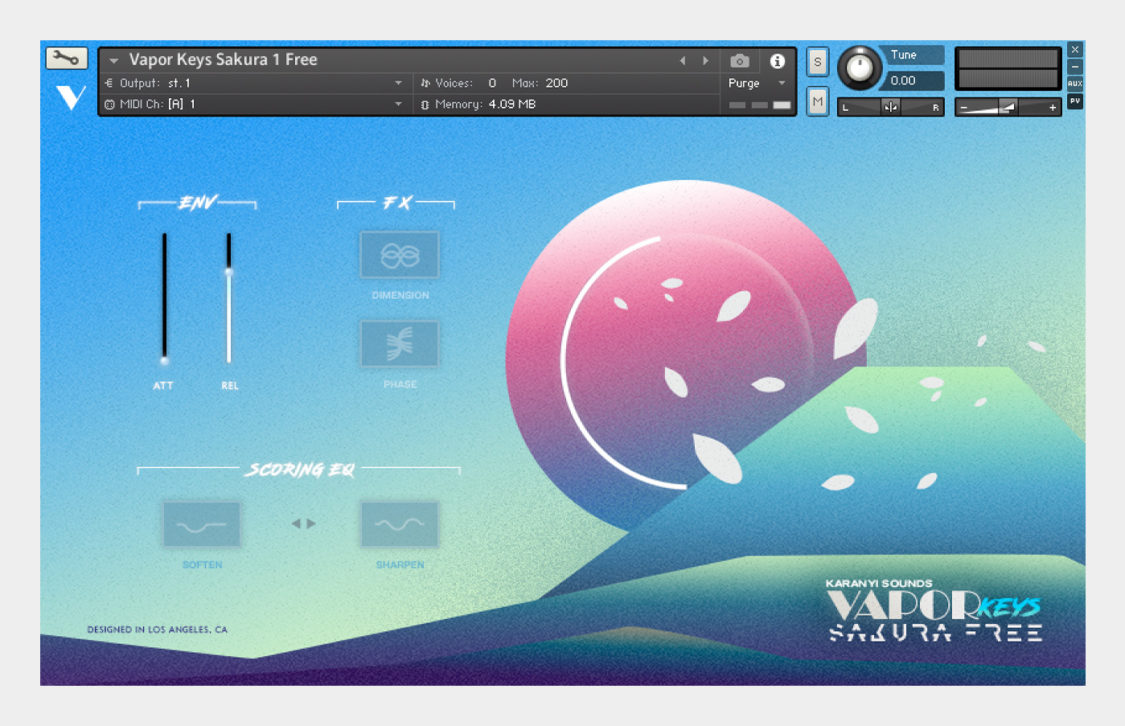Navigate to next instrument with right arrow
1125x726 pixels.
[707, 60]
